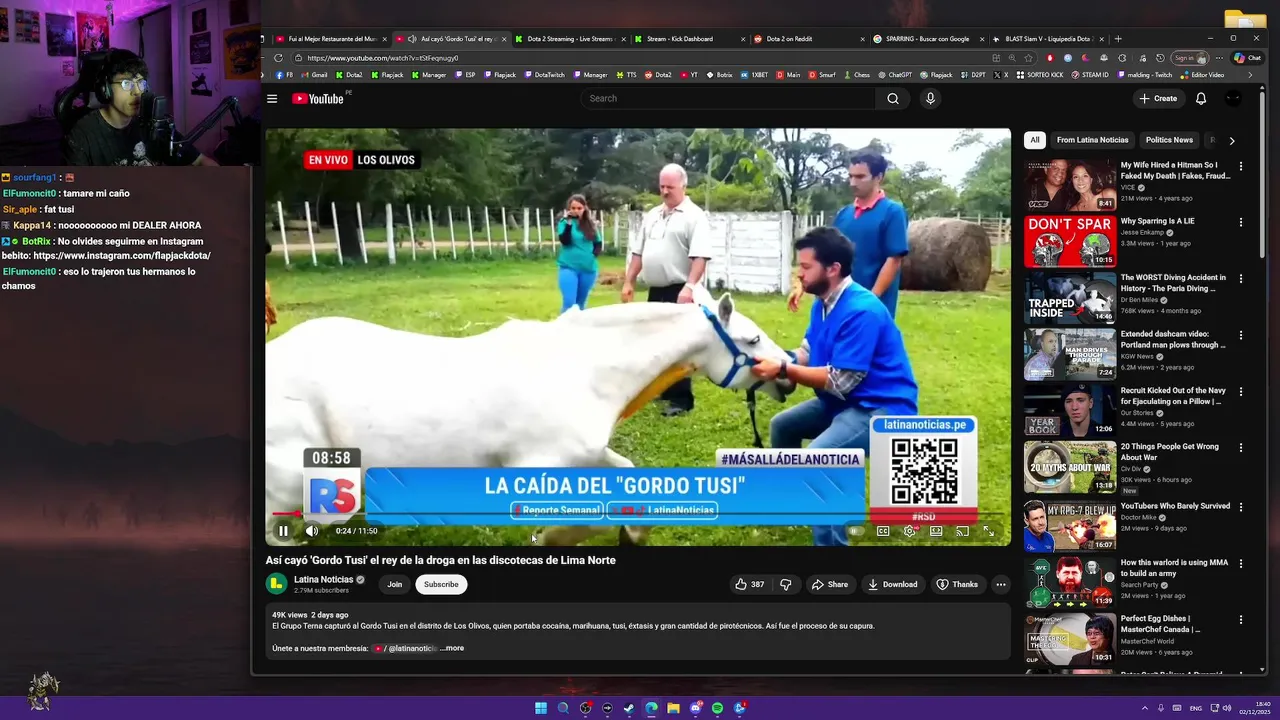Open the ChatGPT bookmark
1280x720 pixels.
click(x=895, y=75)
